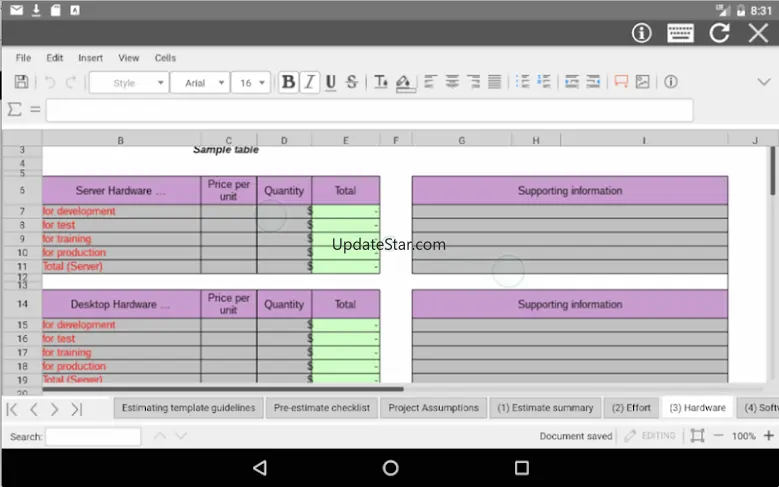Viewport: 779px width, 487px height.
Task: Click the Sum function sigma icon
Action: 14,110
